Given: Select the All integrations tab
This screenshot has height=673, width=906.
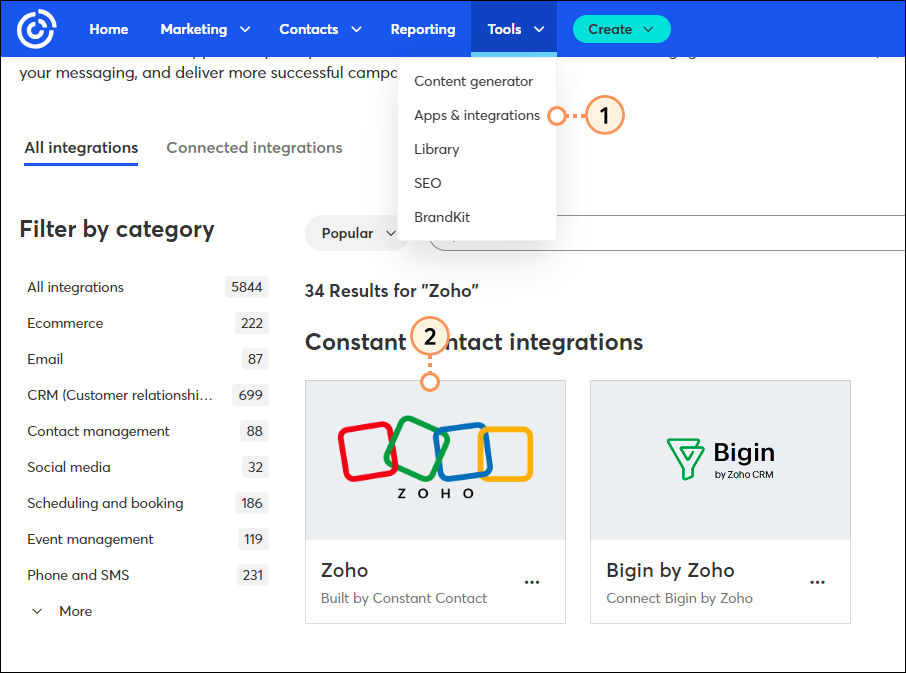Looking at the screenshot, I should (80, 147).
